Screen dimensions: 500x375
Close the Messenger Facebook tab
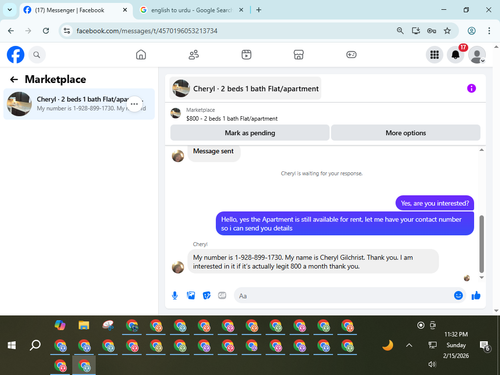pos(125,10)
